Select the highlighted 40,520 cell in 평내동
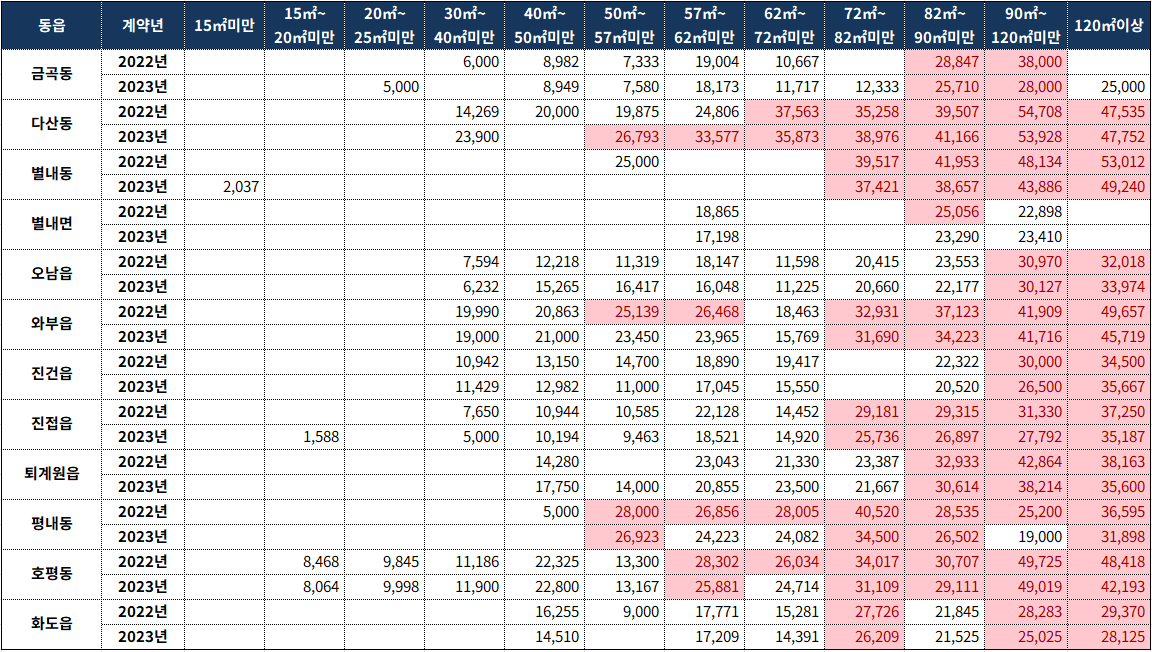Viewport: 1152px width, 652px height. pos(865,512)
